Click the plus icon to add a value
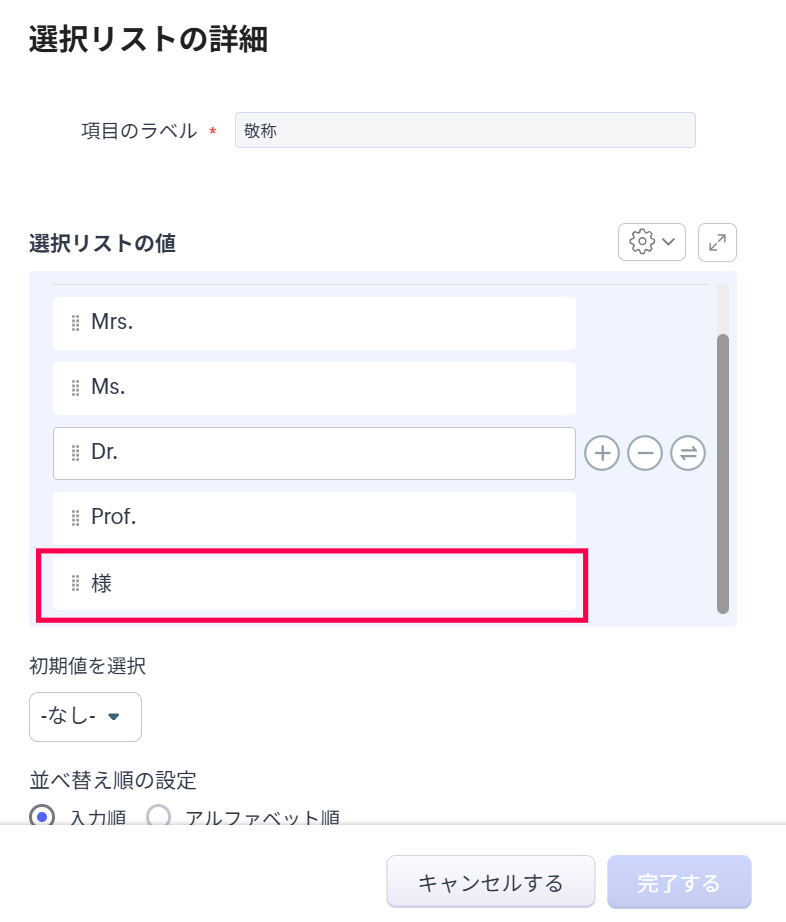This screenshot has width=786, height=922. click(601, 453)
